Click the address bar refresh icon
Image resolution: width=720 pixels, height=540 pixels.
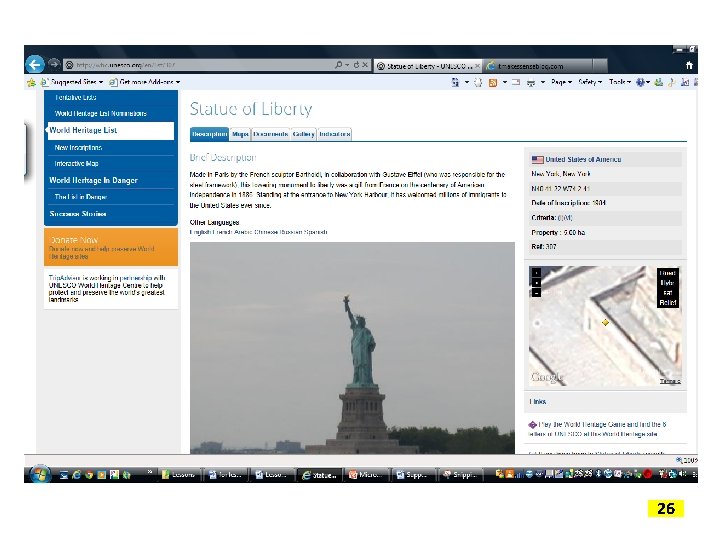tap(356, 65)
